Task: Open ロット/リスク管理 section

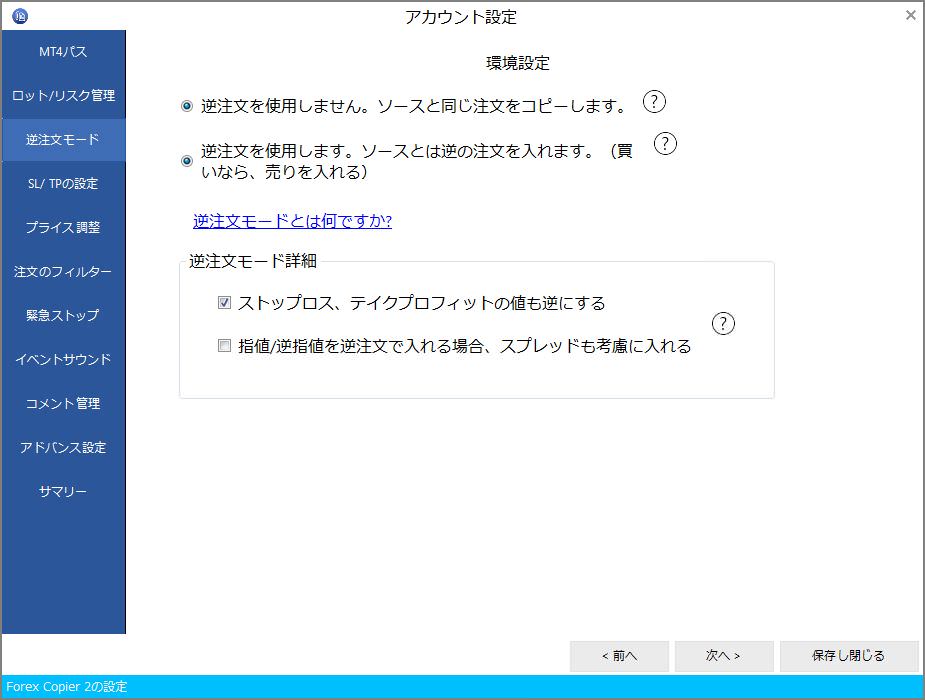Action: point(62,95)
